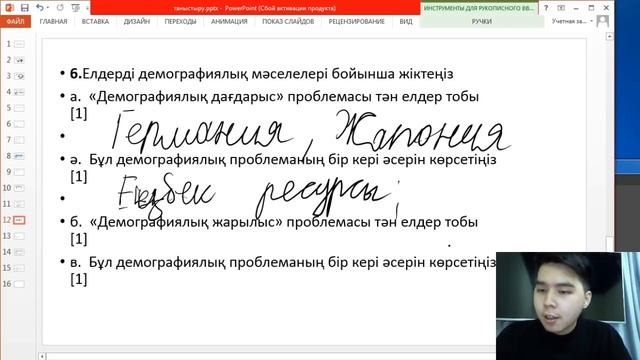The height and width of the screenshot is (360, 640).
Task: Select the highlighted slide 12 thumbnail
Action: pos(19,220)
